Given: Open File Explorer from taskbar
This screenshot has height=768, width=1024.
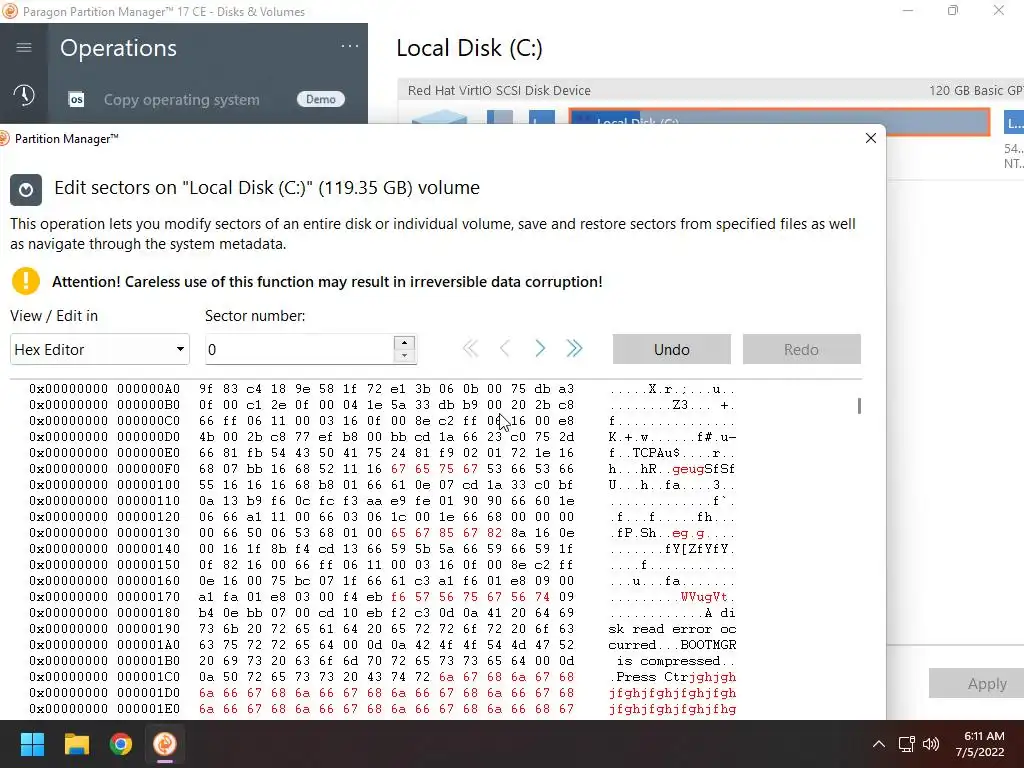Looking at the screenshot, I should 76,744.
